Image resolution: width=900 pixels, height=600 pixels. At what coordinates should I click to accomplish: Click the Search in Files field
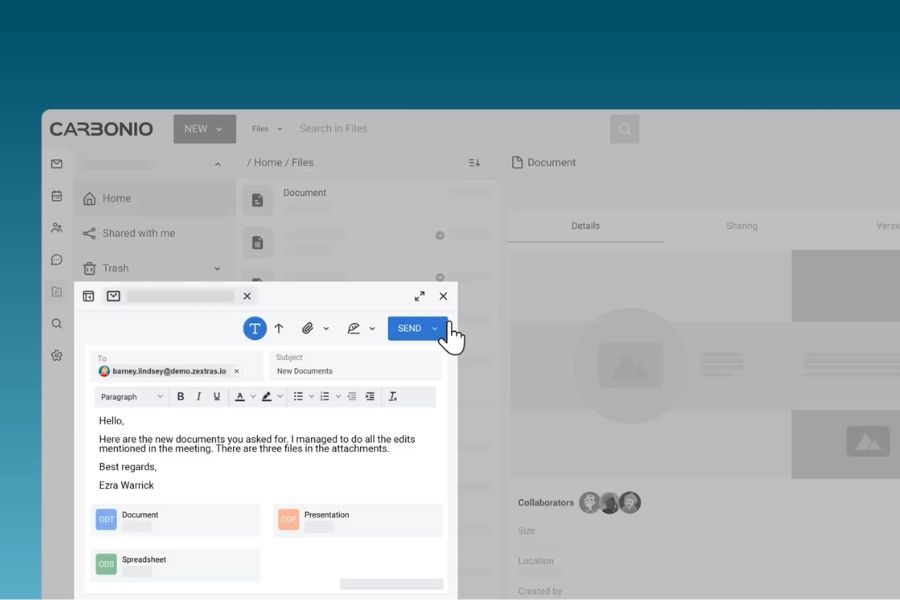451,129
